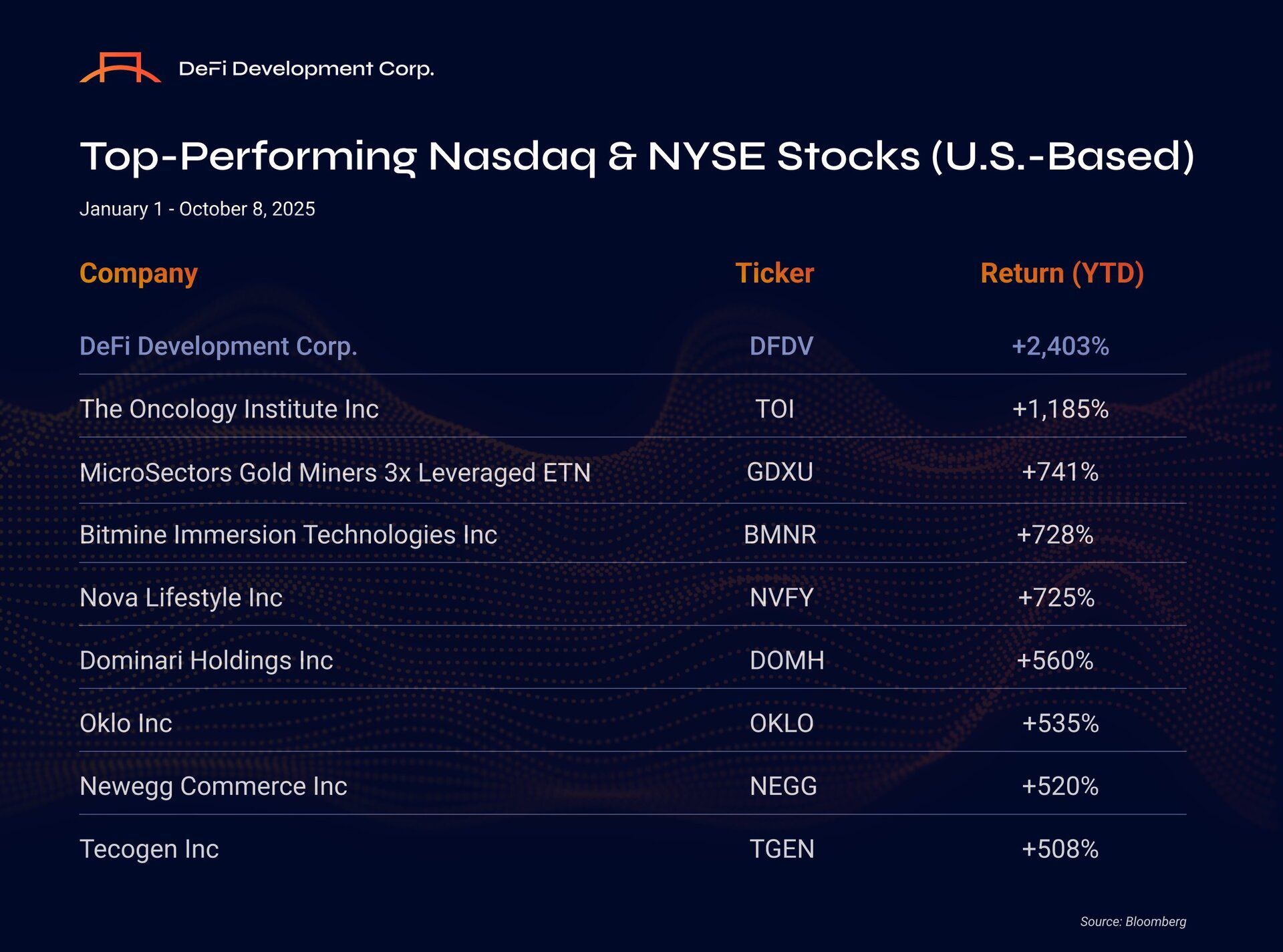Select the January 1 - October 8, 2025 date range
Screen dimensions: 1283x952
[197, 209]
